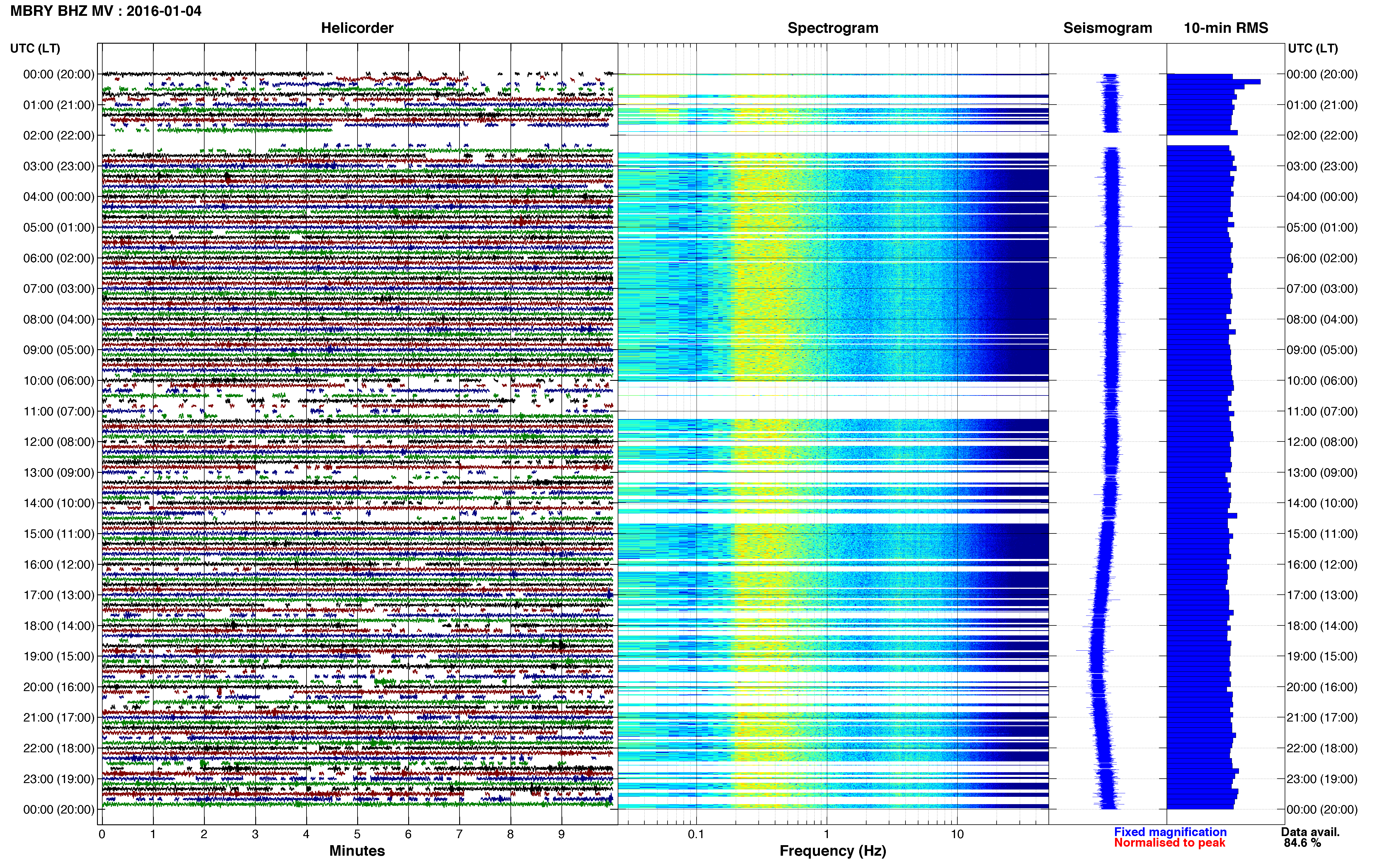This screenshot has width=1389, height=868.
Task: Click left time label '15:00 (11:00)'
Action: click(x=59, y=534)
